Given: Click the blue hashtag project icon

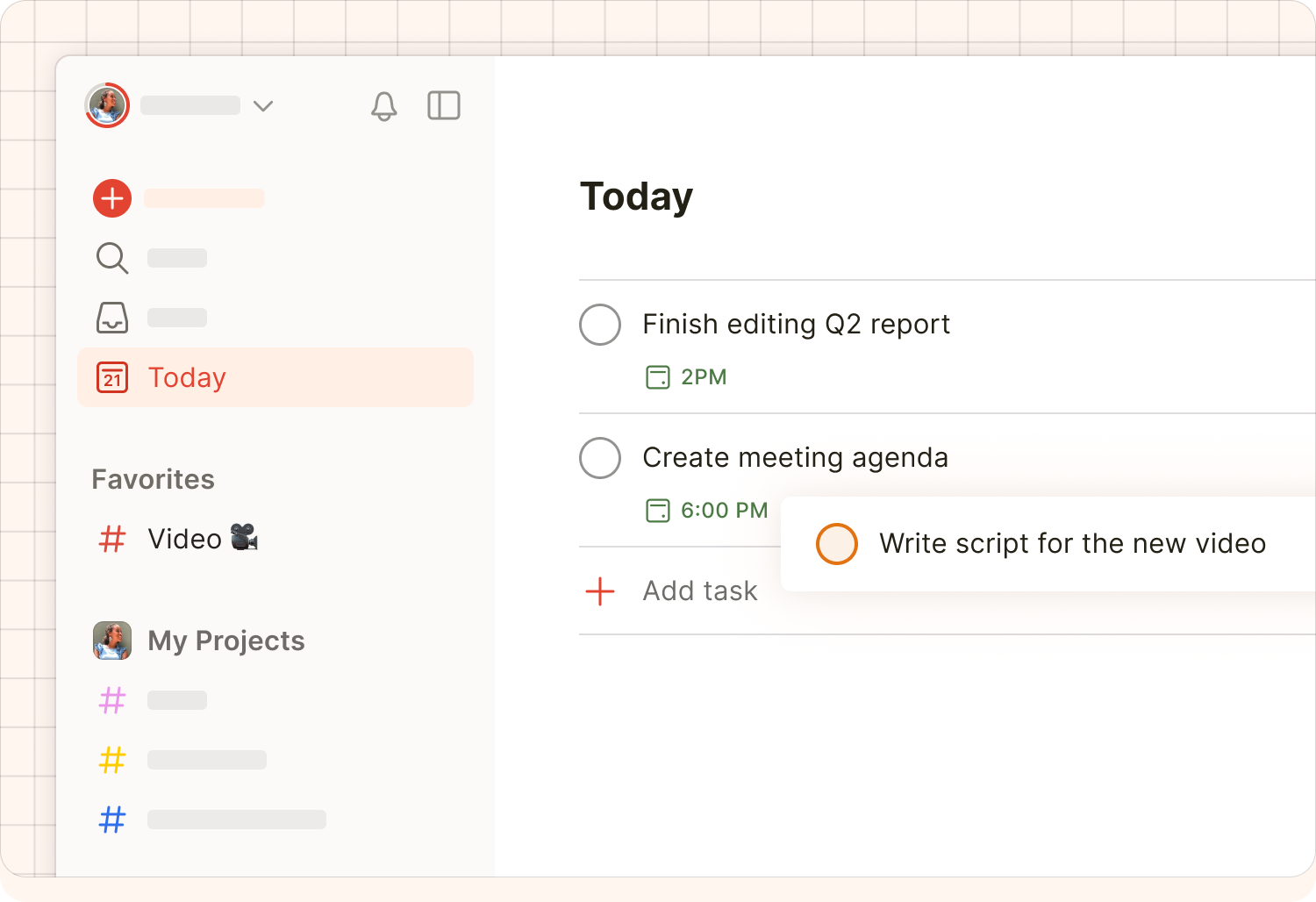Looking at the screenshot, I should click(x=112, y=820).
